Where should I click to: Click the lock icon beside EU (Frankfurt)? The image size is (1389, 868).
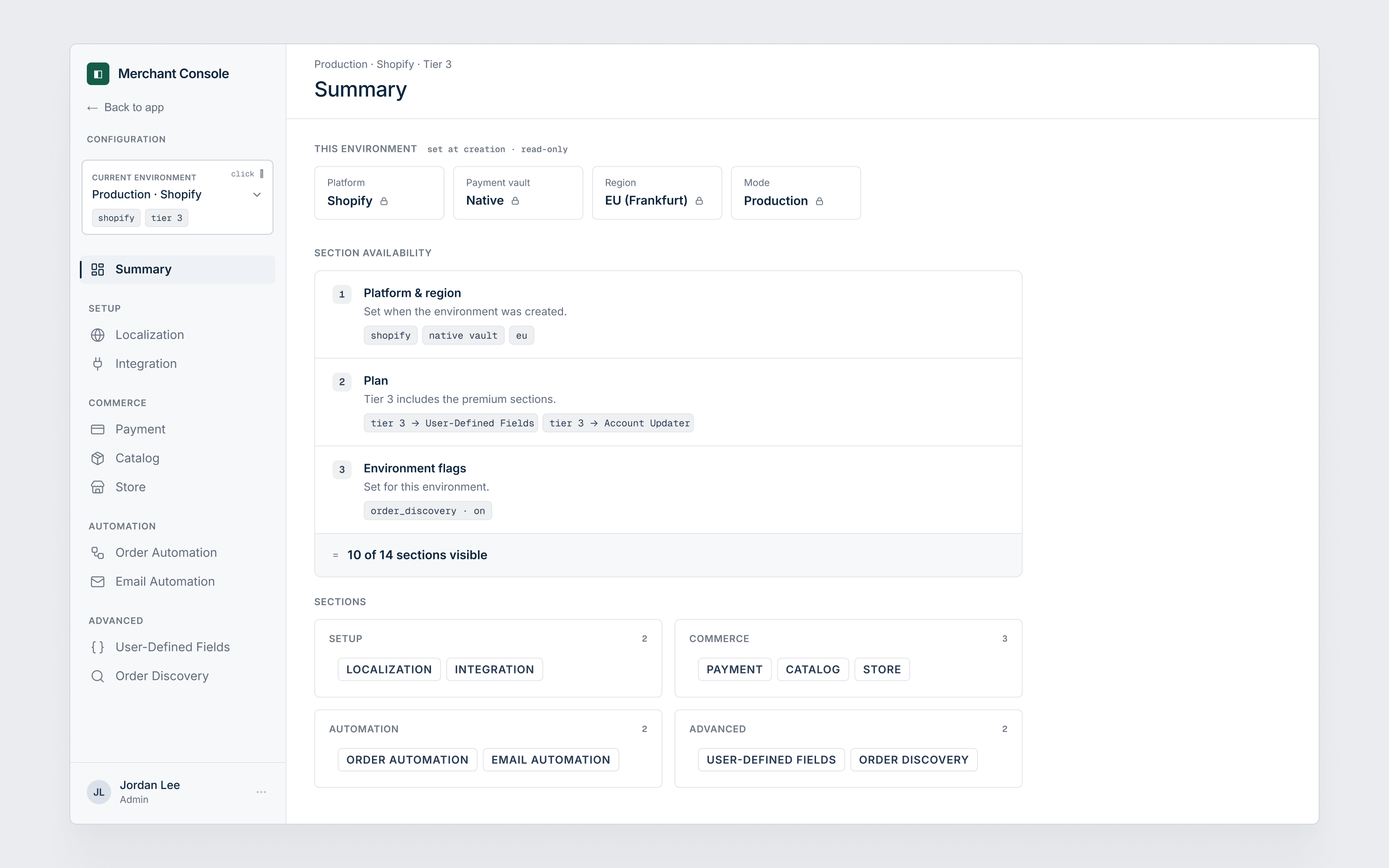pyautogui.click(x=699, y=201)
